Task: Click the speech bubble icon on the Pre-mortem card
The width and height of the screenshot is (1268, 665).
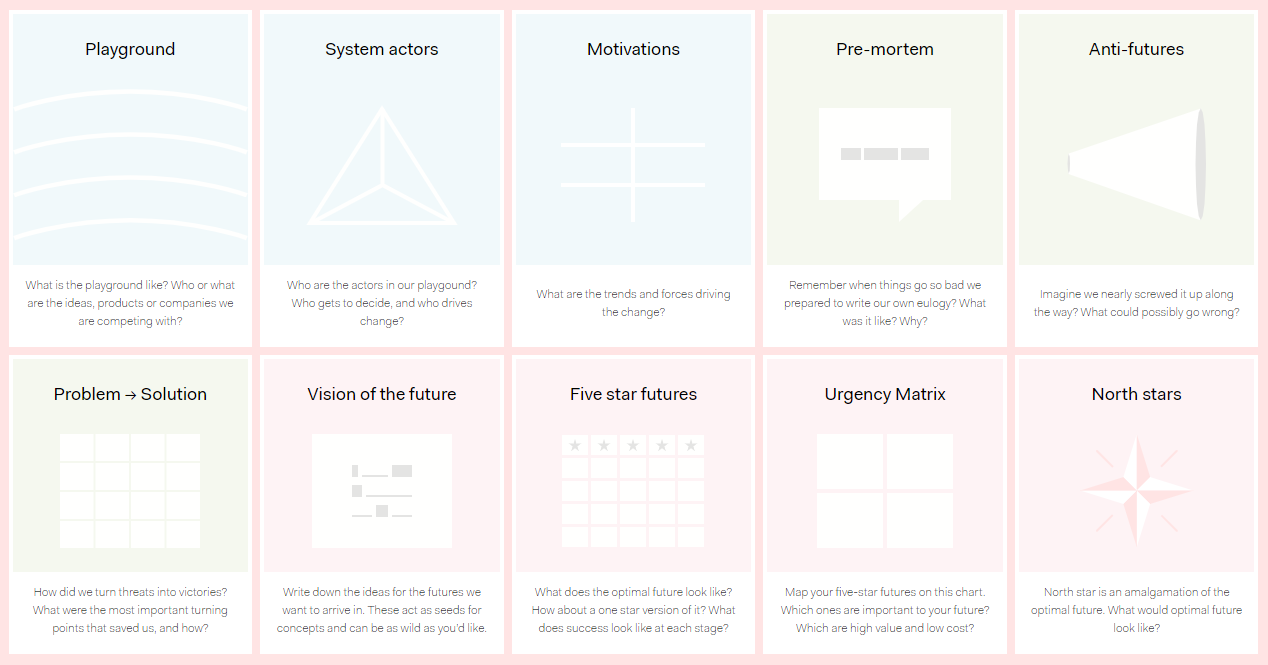Action: (x=884, y=160)
